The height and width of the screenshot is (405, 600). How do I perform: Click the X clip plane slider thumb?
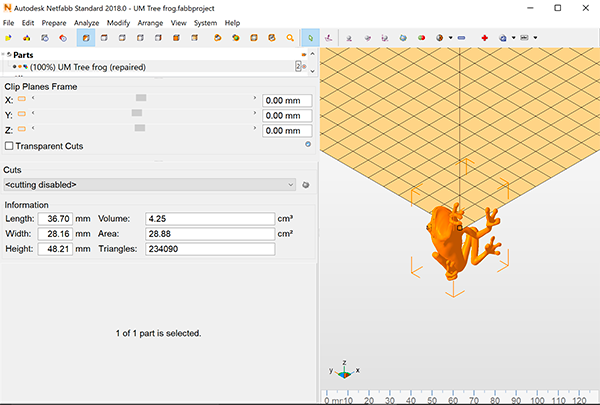pyautogui.click(x=141, y=98)
